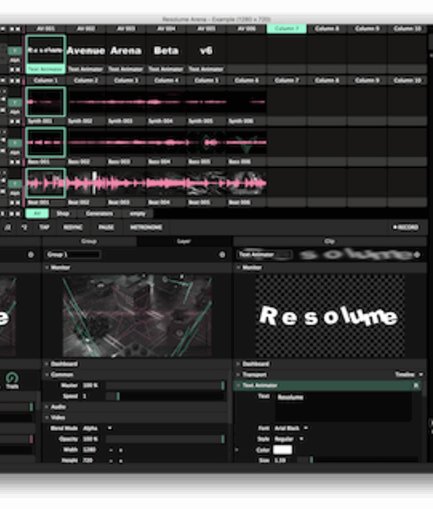This screenshot has width=433, height=509.
Task: Open the Font Arial Black dropdown
Action: click(x=291, y=428)
